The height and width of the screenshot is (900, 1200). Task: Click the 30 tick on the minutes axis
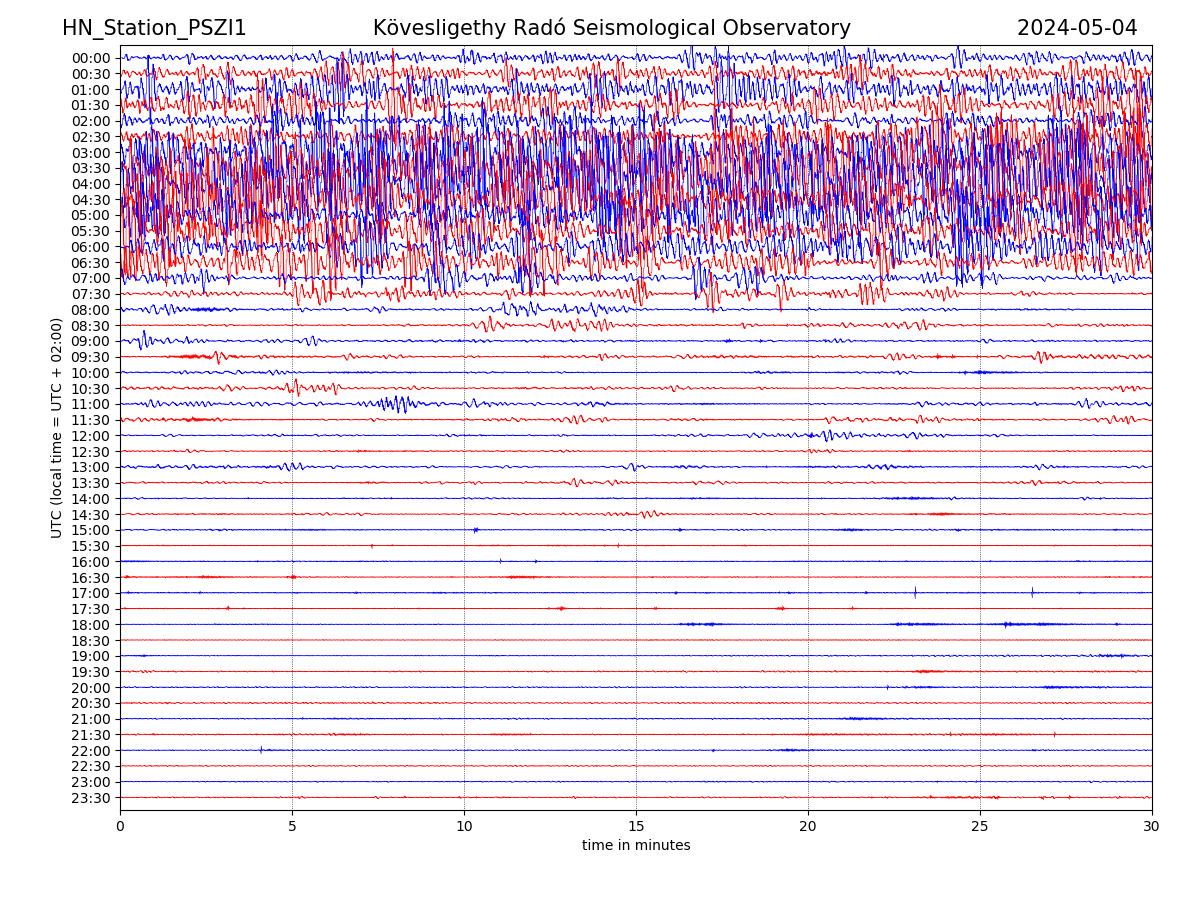pyautogui.click(x=1152, y=827)
